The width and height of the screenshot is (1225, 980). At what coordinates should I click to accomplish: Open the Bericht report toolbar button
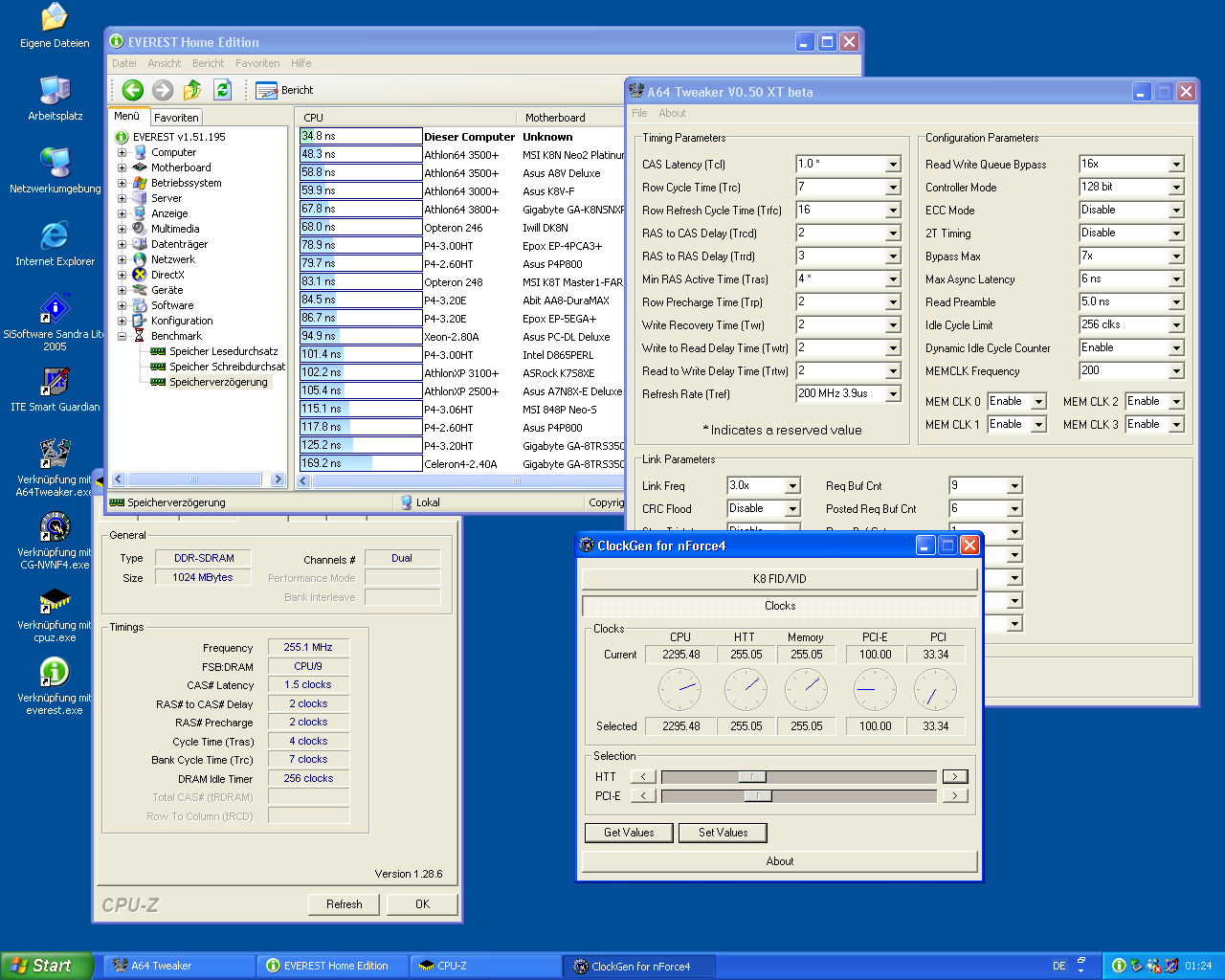[284, 90]
